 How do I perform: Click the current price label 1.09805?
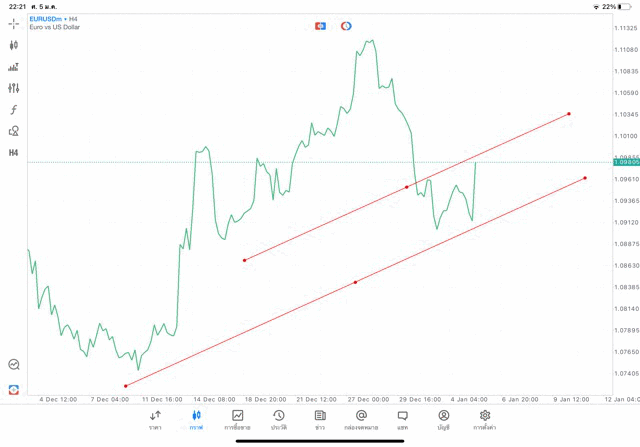coord(625,162)
